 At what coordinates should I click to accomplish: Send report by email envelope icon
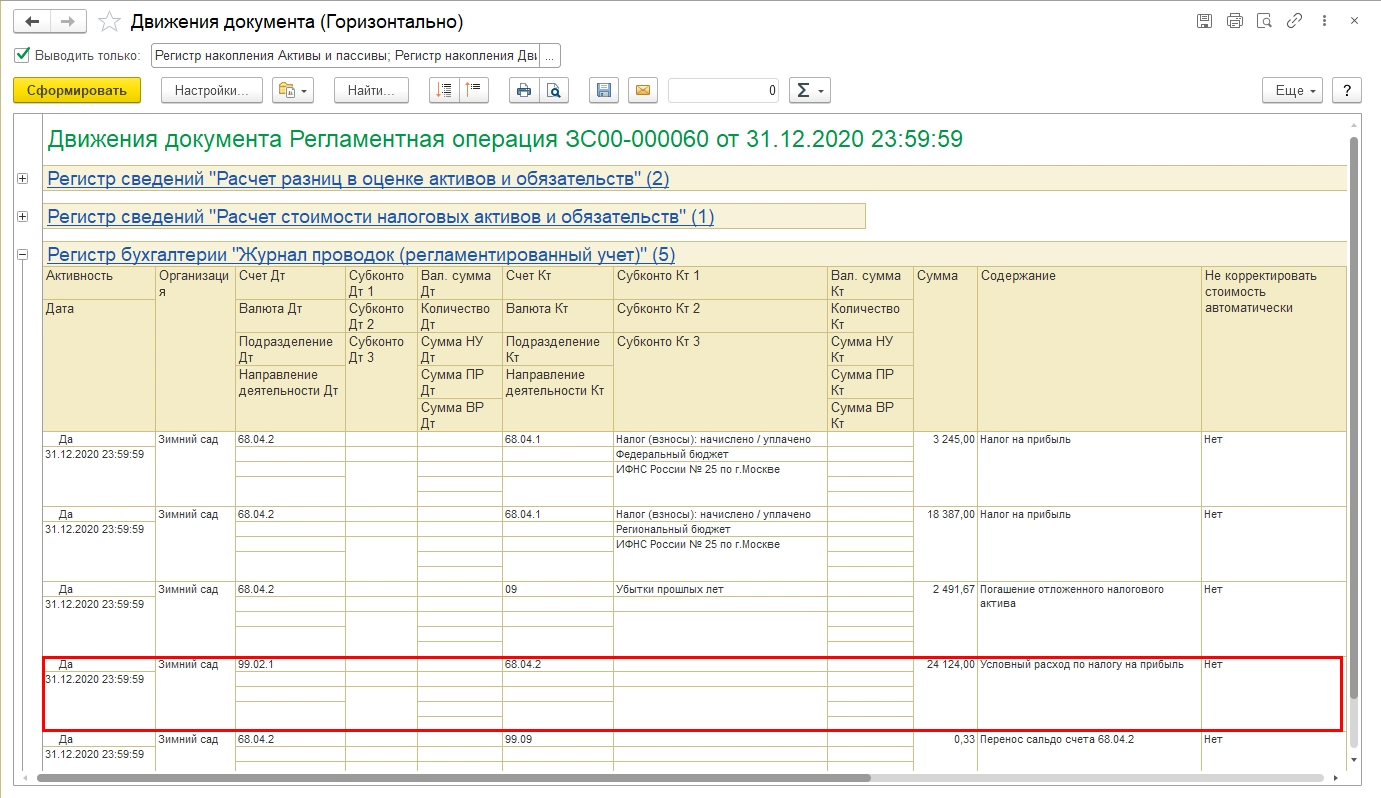click(643, 91)
